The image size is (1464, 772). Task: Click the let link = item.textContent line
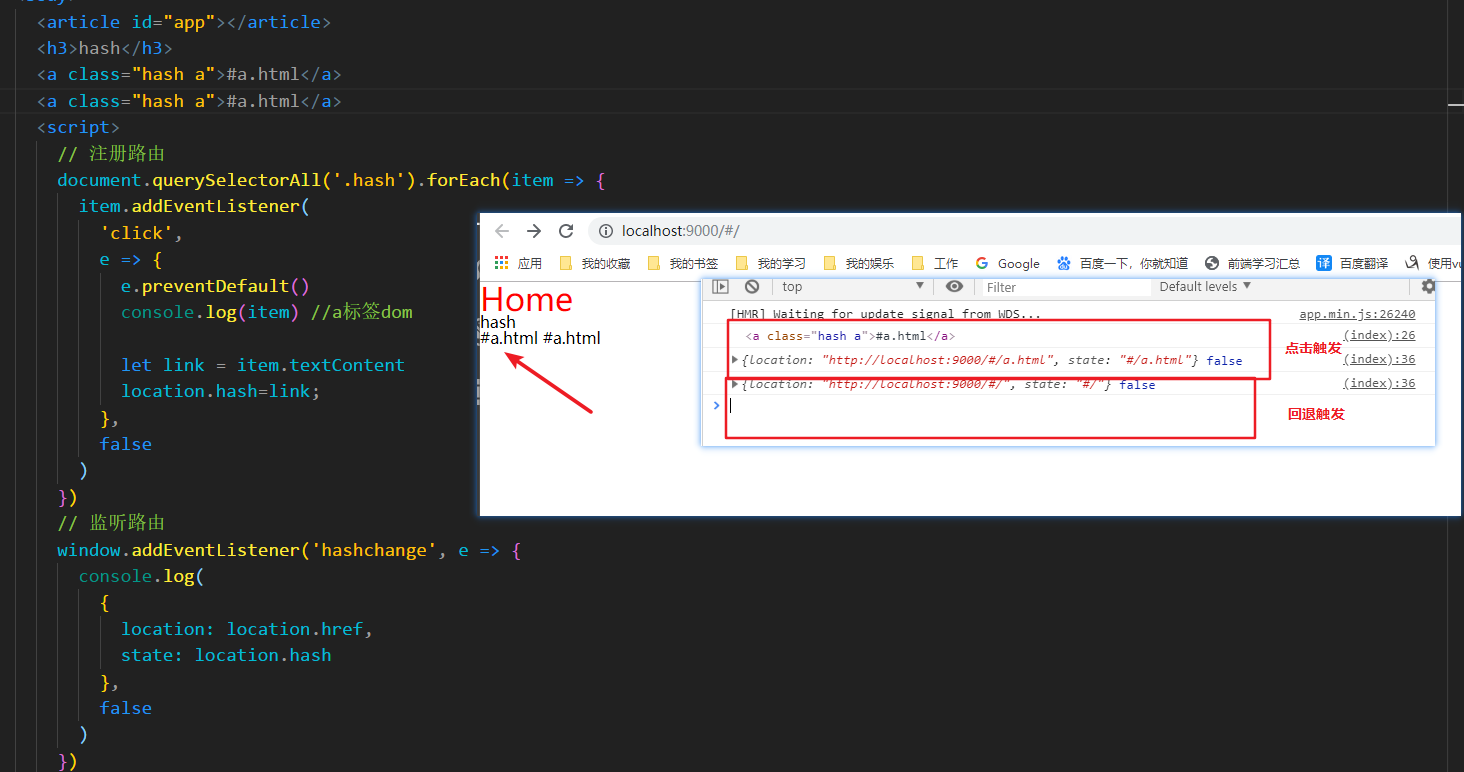pyautogui.click(x=263, y=365)
